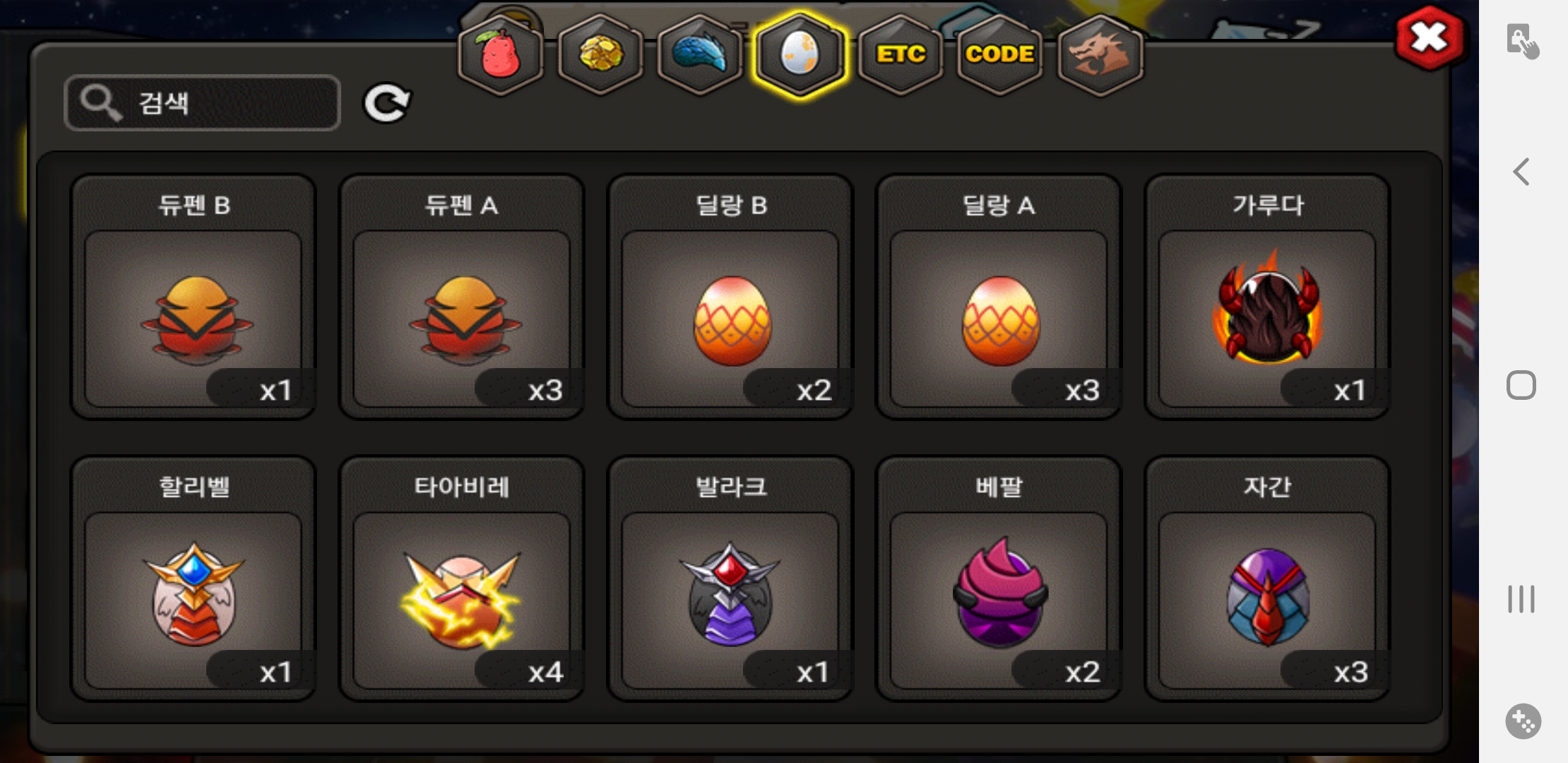Select the 발라크 egg with red gem
Image resolution: width=1568 pixels, height=763 pixels.
(x=730, y=579)
